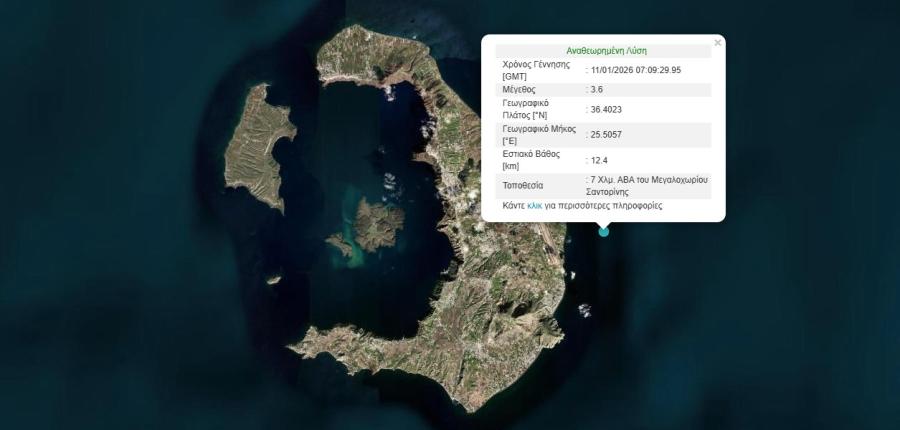Image resolution: width=900 pixels, height=430 pixels.
Task: Click the 'Τοποθεσία' label
Action: click(522, 186)
